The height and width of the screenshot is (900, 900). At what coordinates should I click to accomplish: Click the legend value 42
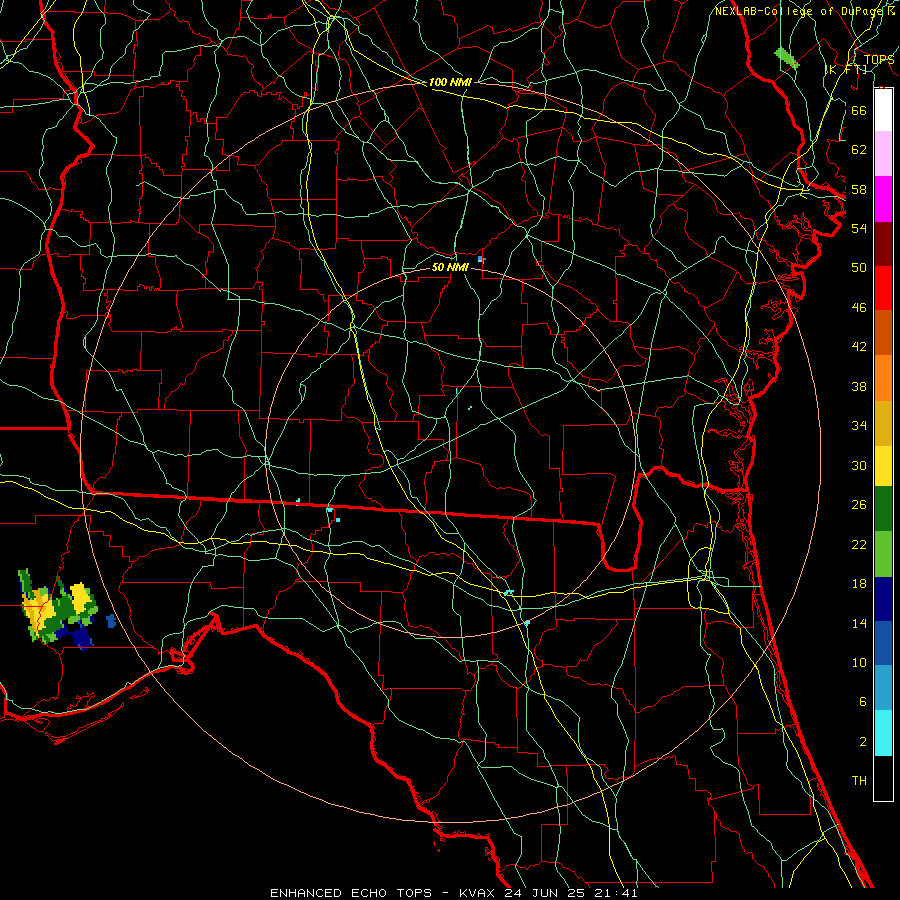click(x=859, y=347)
